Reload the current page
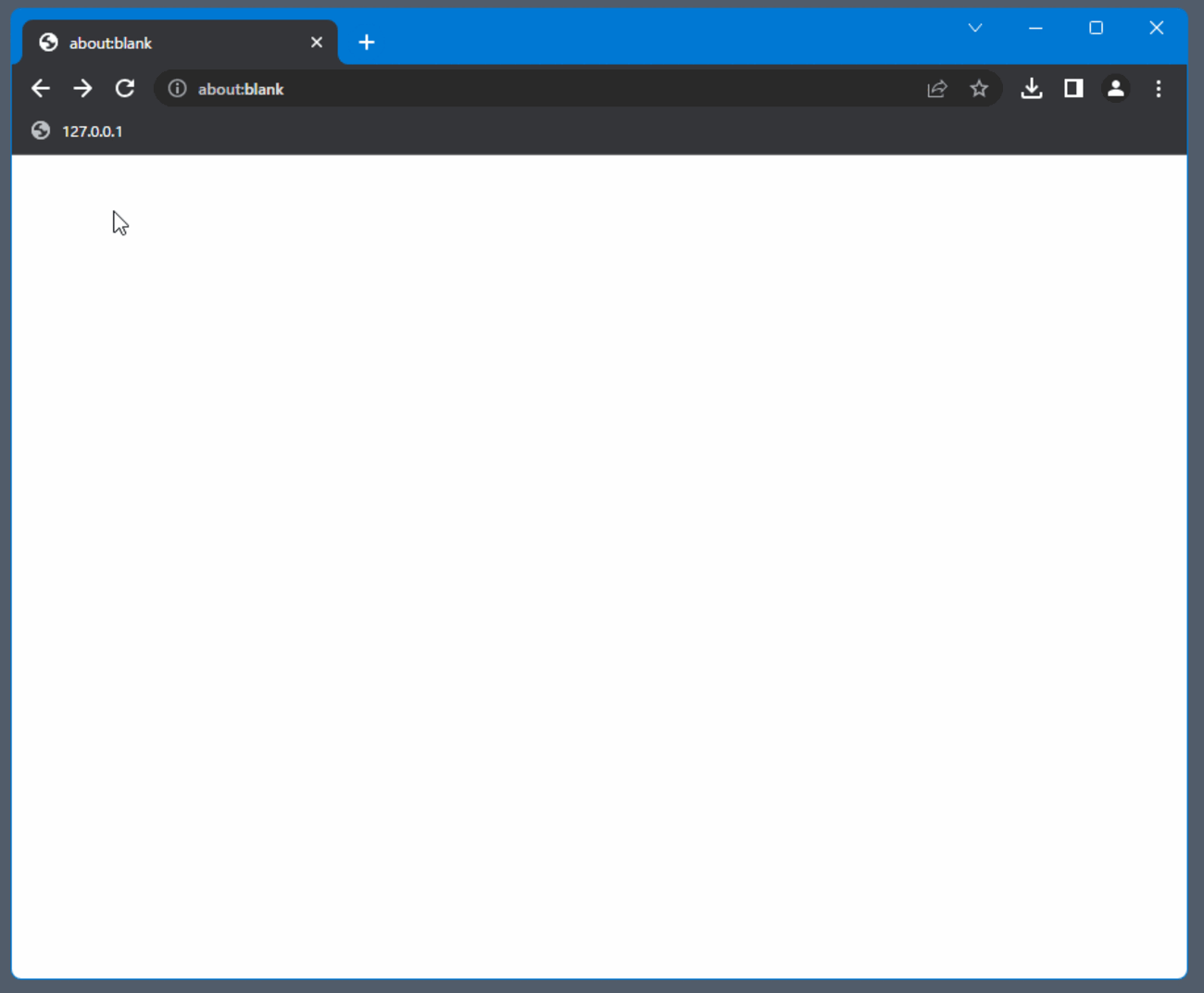The height and width of the screenshot is (993, 1204). click(125, 89)
